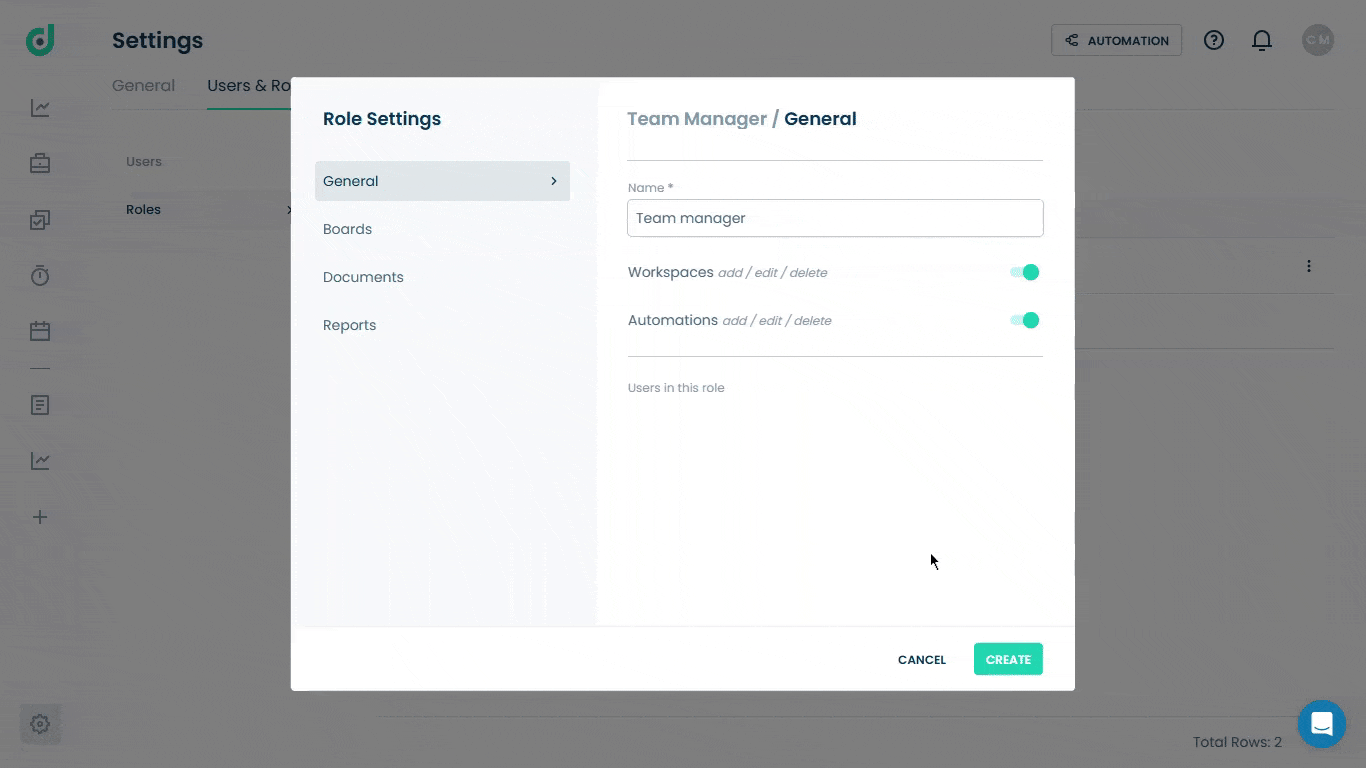Open the user avatar in top right

tap(1318, 40)
